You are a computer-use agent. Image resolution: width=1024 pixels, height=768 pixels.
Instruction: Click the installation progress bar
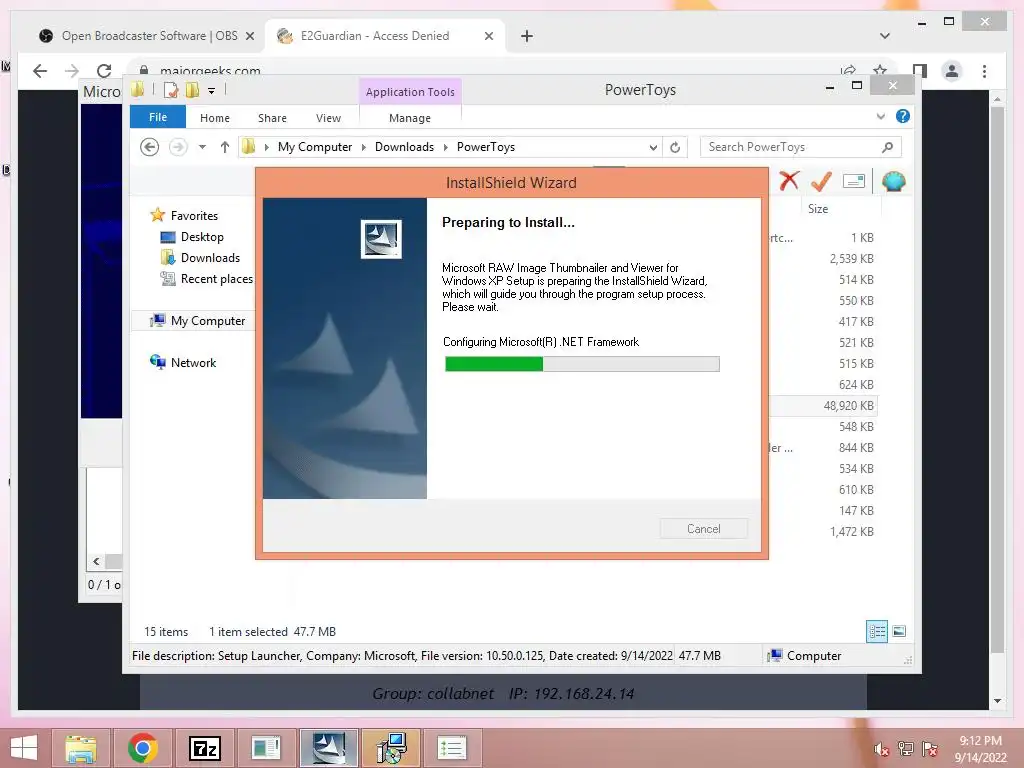pos(582,364)
